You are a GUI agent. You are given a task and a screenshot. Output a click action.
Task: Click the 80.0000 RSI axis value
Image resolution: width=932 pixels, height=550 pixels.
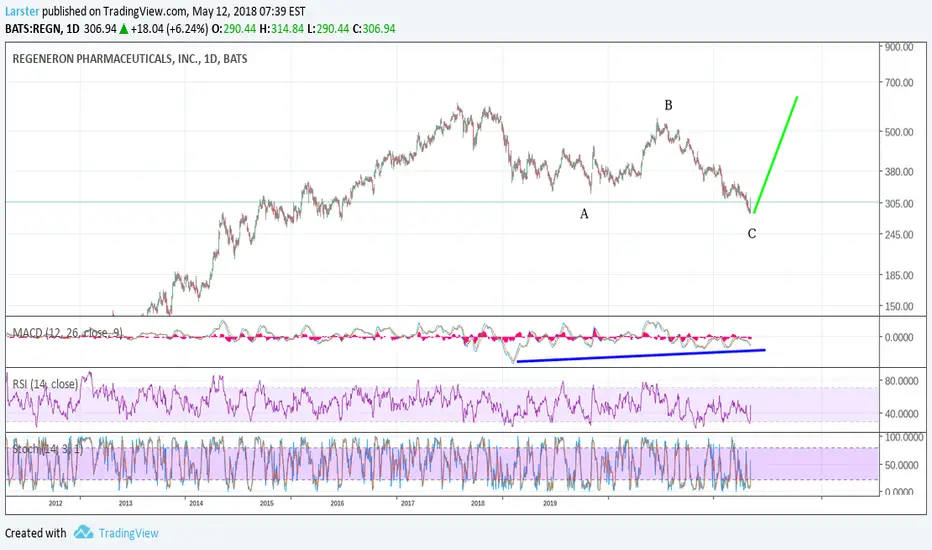[x=902, y=381]
